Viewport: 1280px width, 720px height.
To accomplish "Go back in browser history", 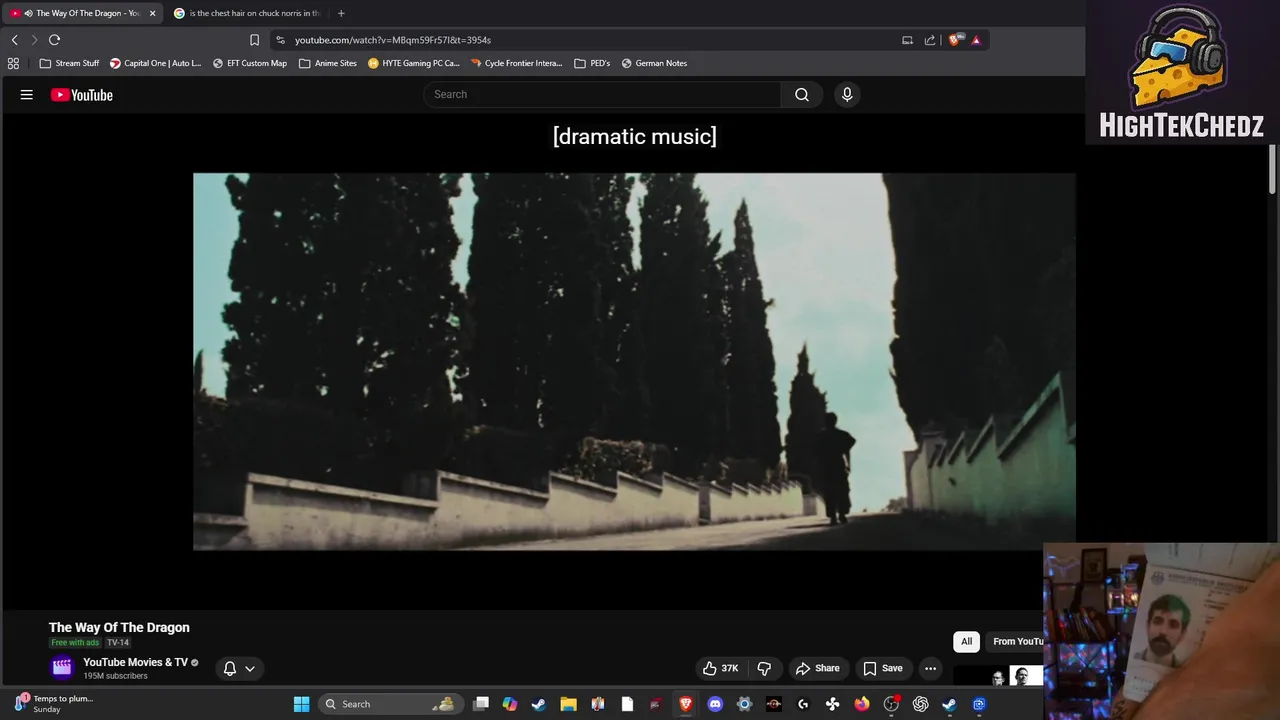I will (x=14, y=40).
